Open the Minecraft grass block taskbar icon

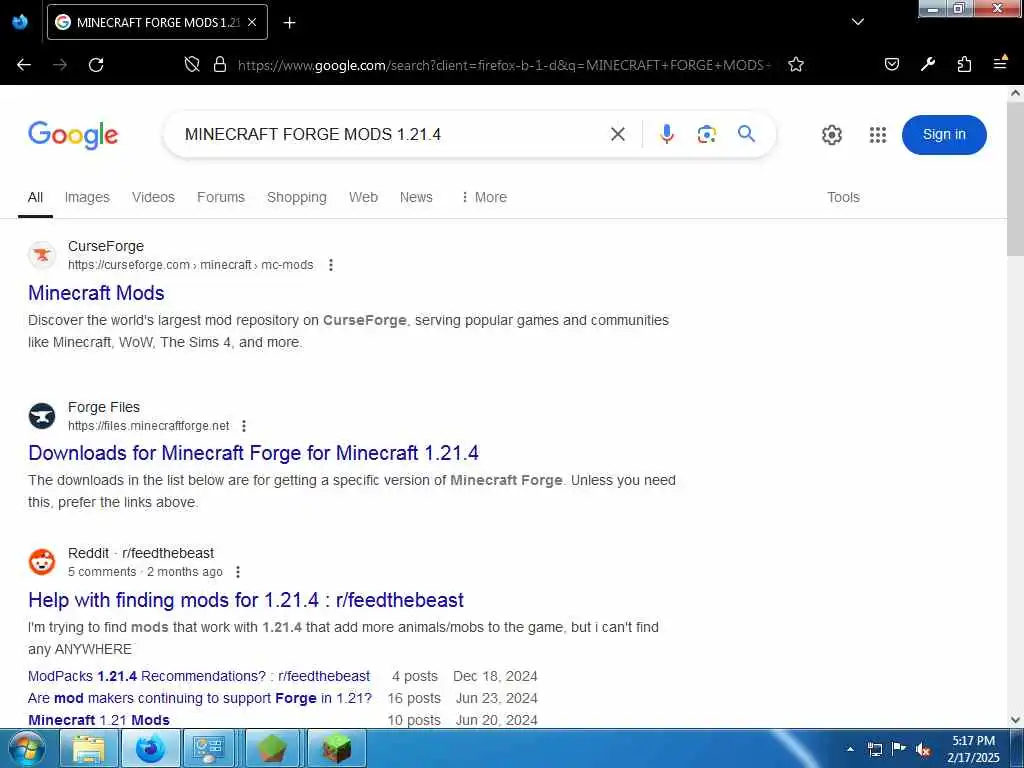click(x=335, y=749)
